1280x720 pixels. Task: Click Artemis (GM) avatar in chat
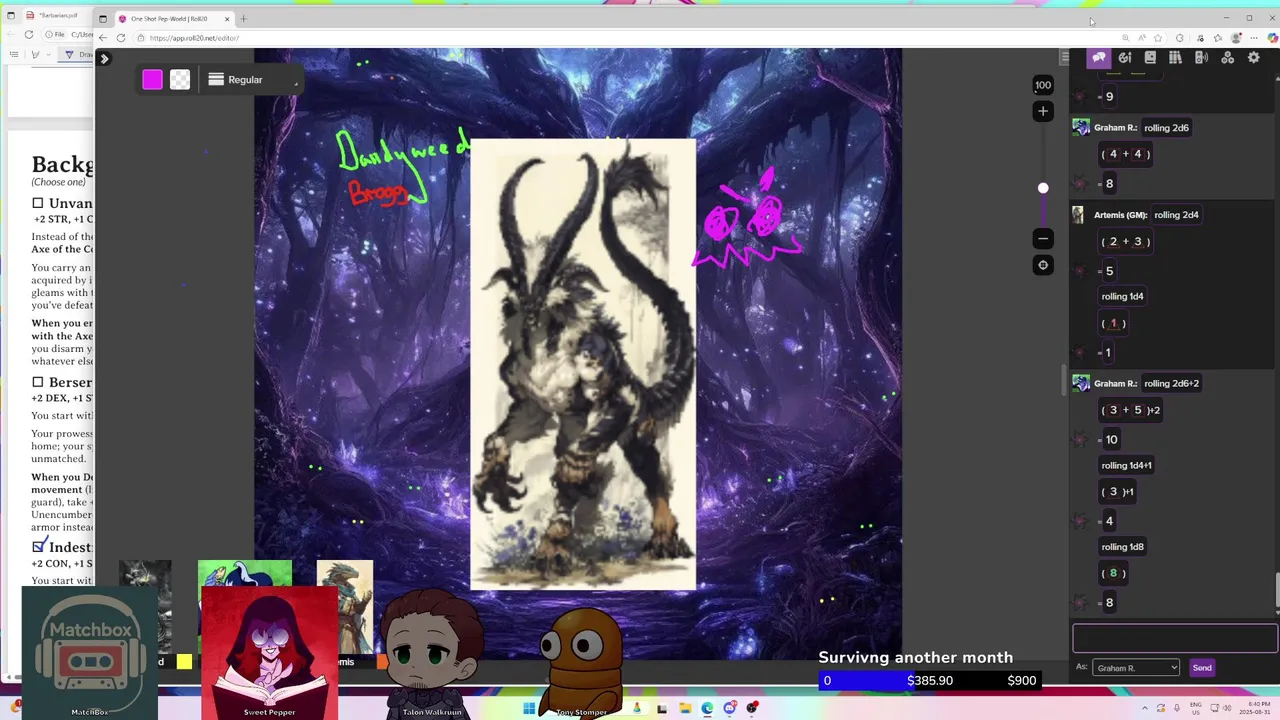point(1078,215)
